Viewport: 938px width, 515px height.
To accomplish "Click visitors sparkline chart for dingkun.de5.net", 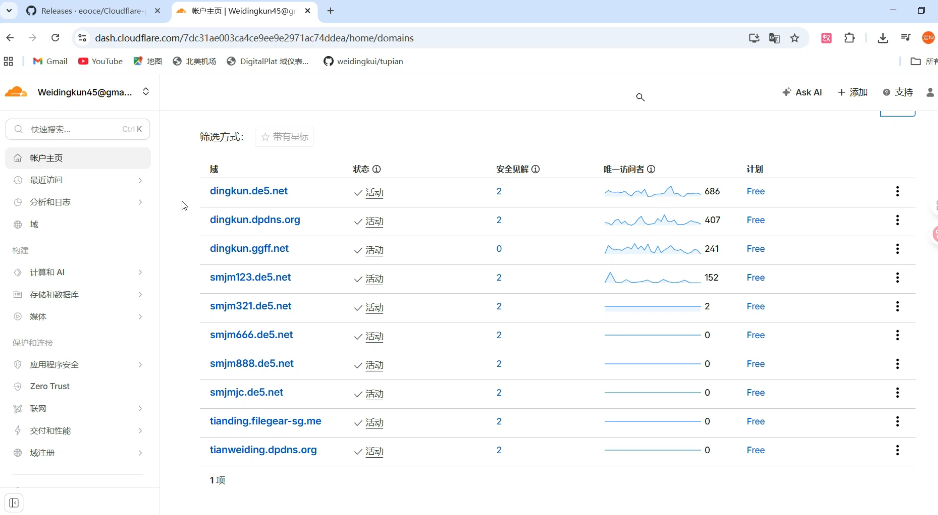I will pyautogui.click(x=652, y=191).
